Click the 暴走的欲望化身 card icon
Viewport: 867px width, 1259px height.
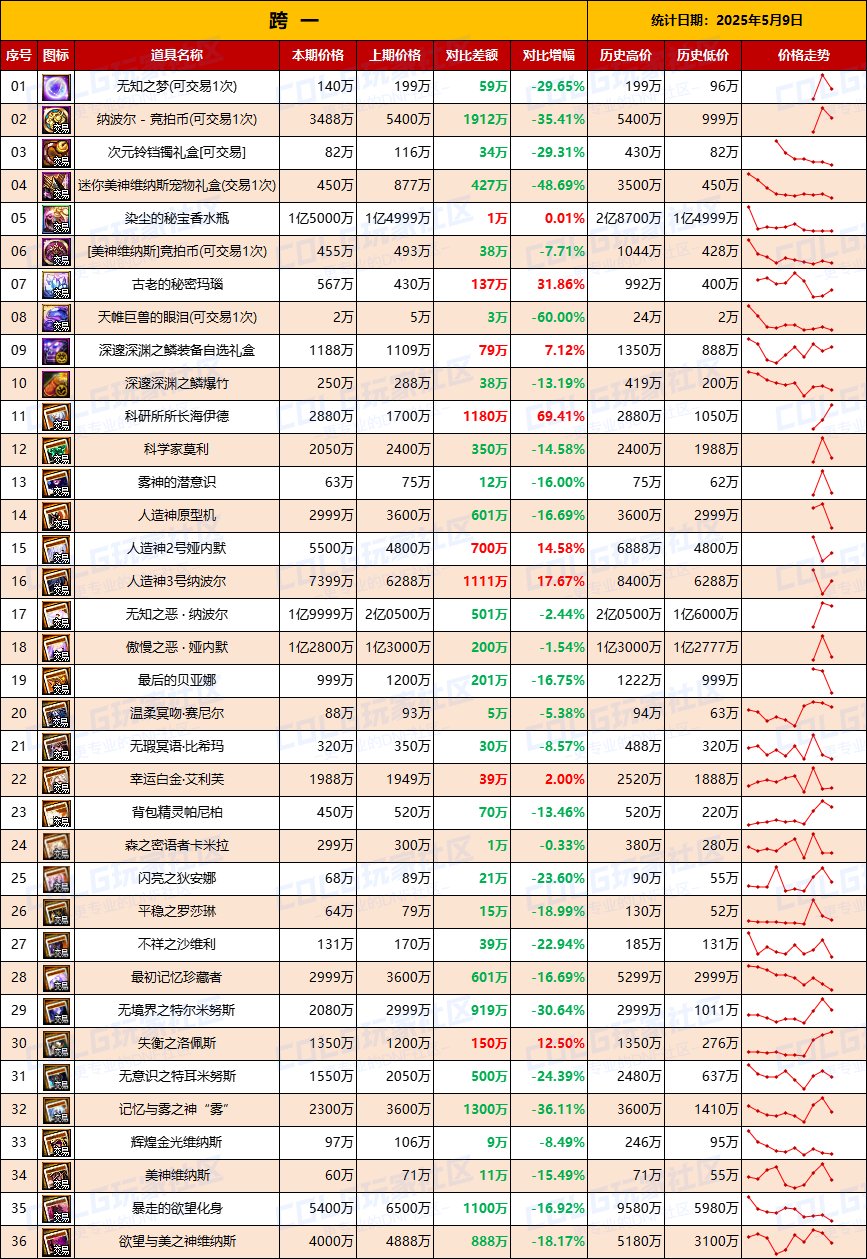55,1209
